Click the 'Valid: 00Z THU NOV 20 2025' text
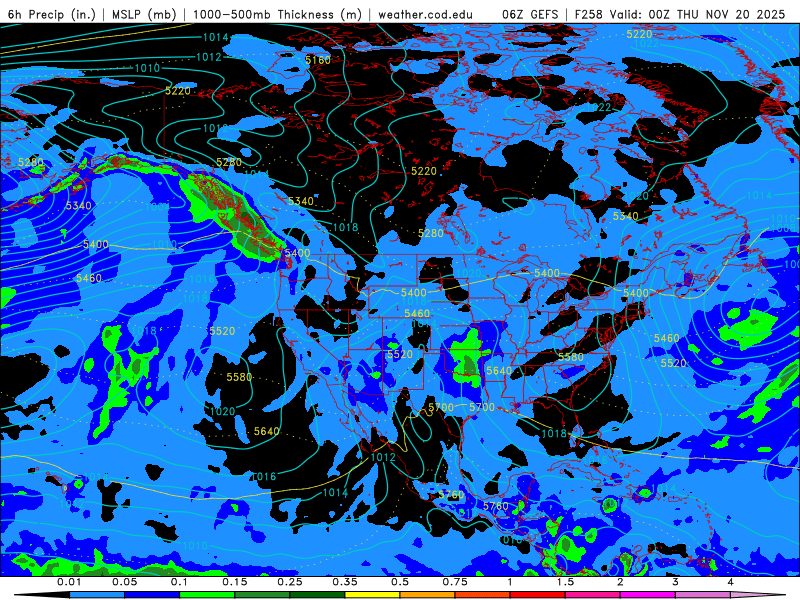 (697, 14)
